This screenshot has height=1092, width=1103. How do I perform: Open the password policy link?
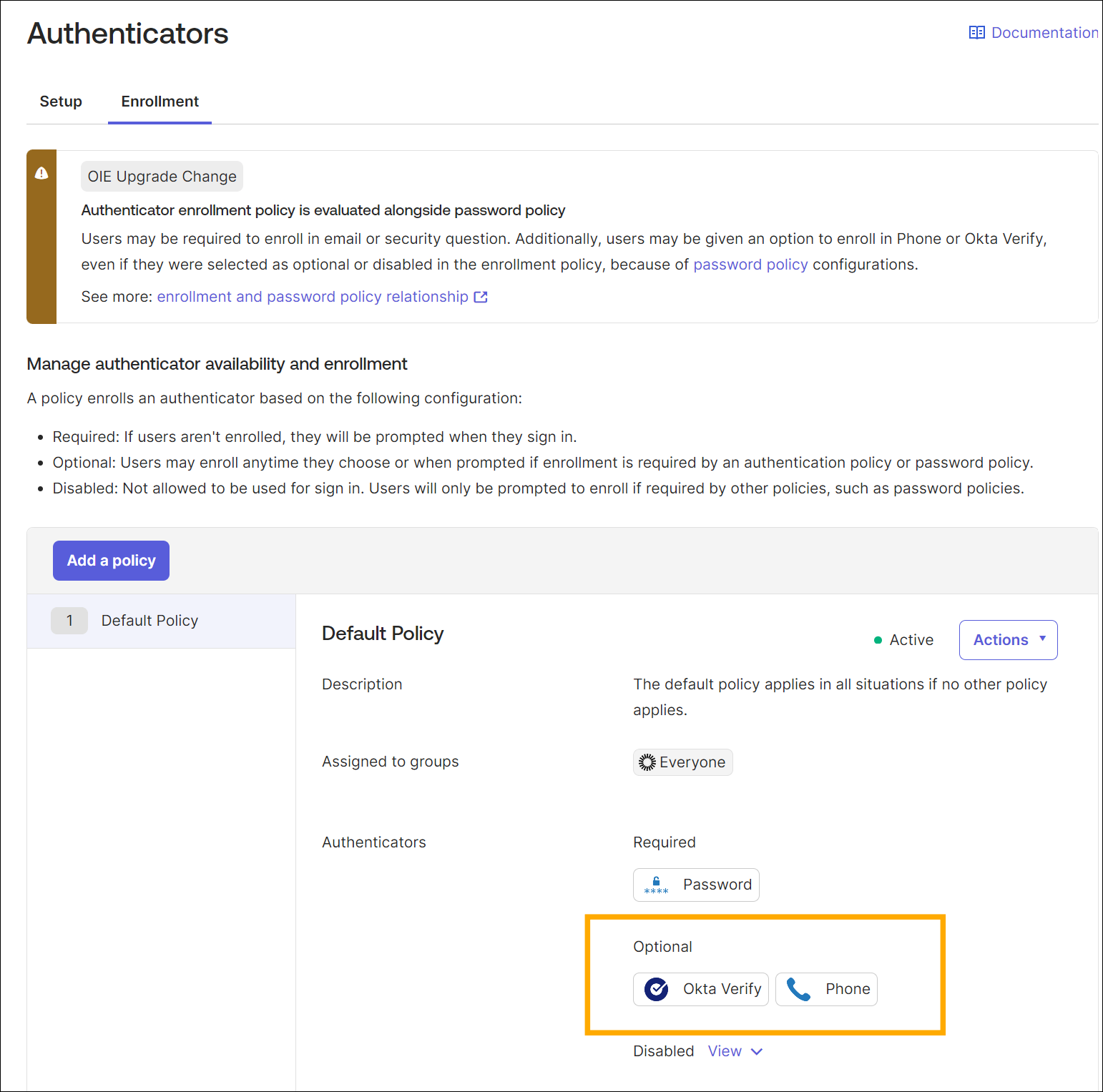tap(750, 264)
